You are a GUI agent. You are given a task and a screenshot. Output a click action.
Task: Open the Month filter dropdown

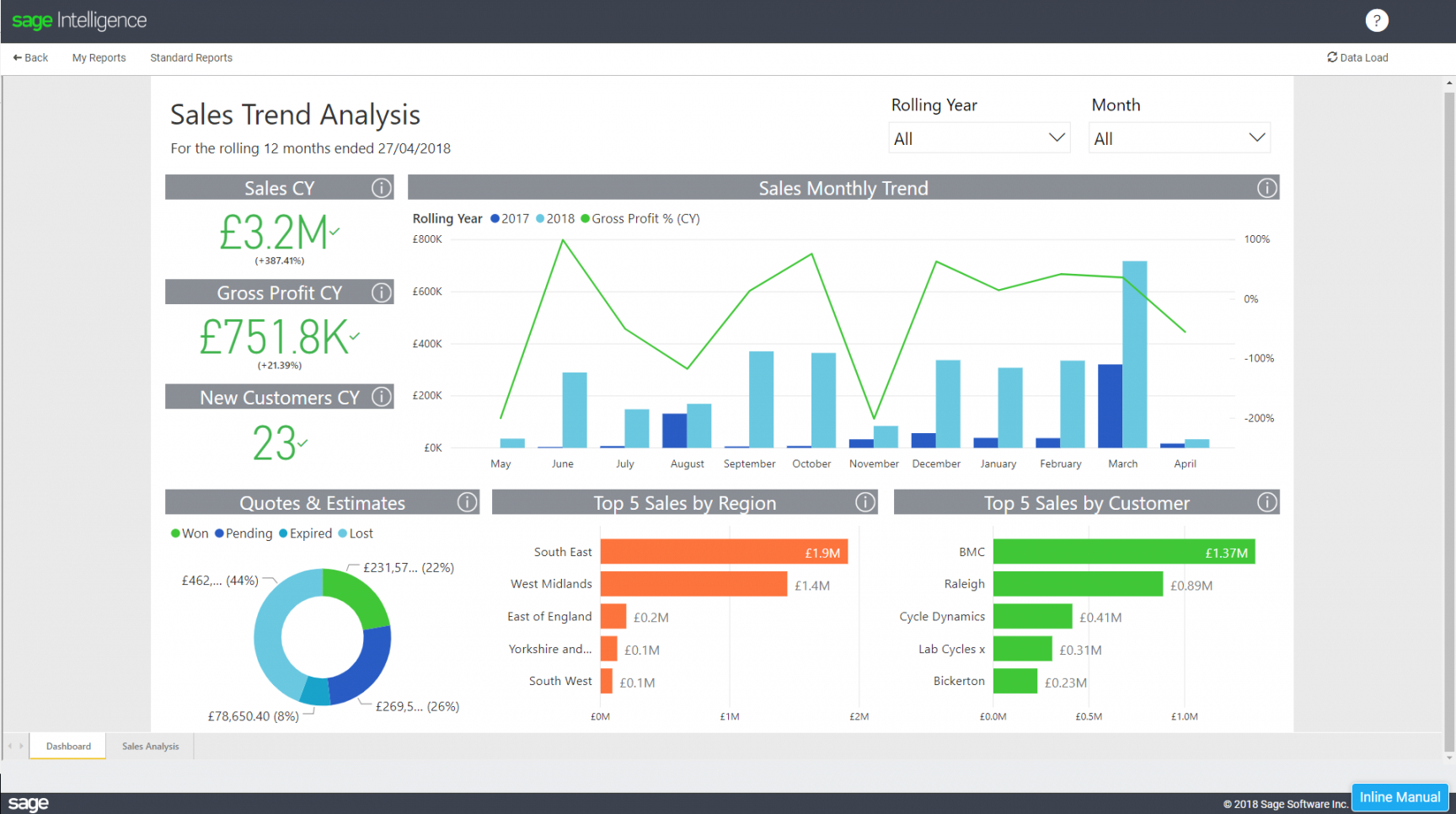[1179, 138]
